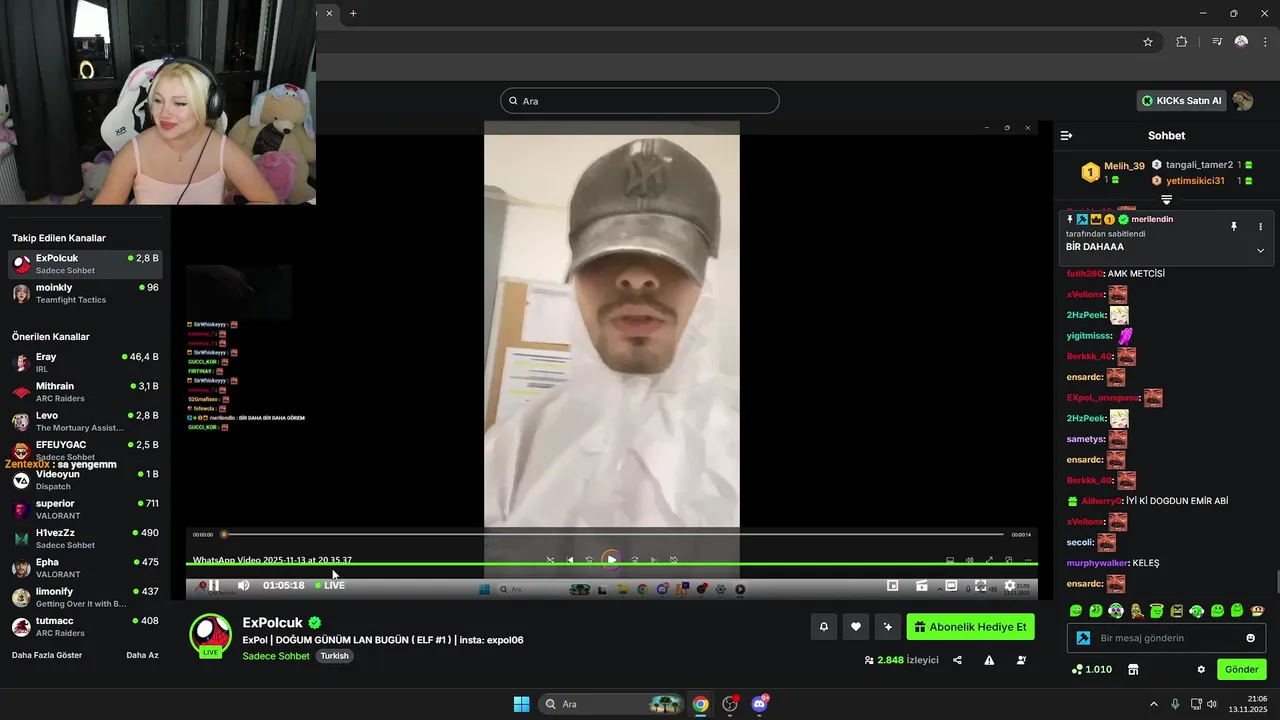Open limonify channel in sidebar
Image resolution: width=1280 pixels, height=720 pixels.
(85, 597)
